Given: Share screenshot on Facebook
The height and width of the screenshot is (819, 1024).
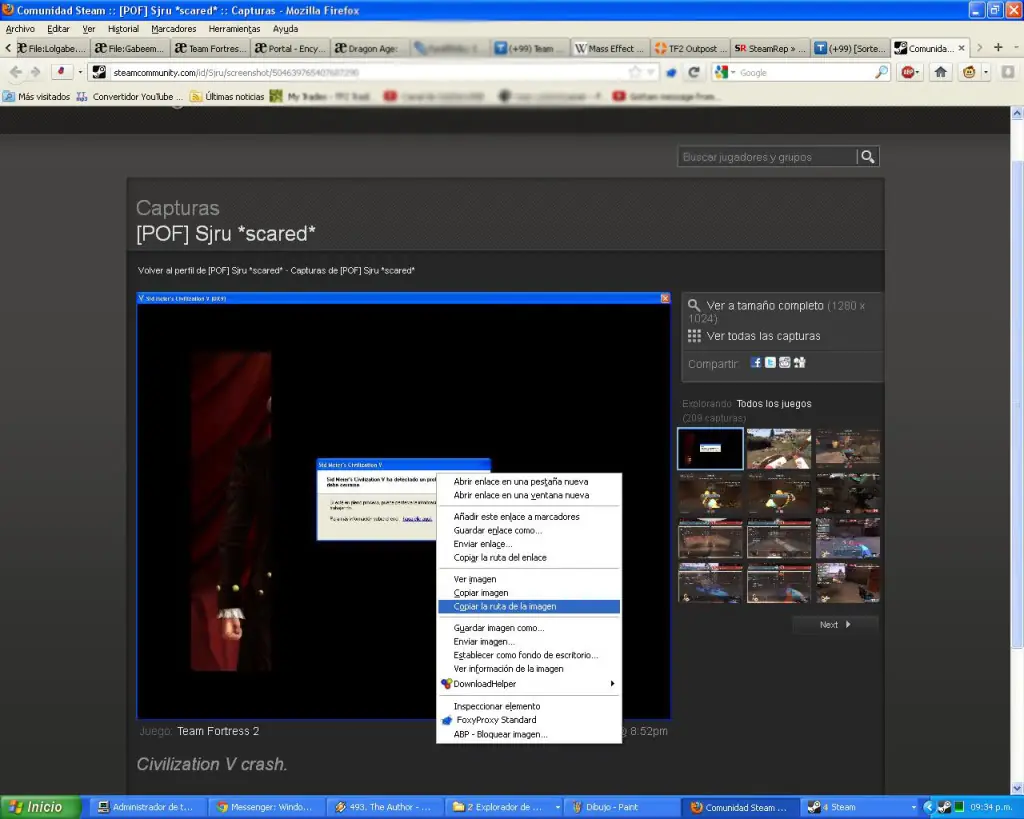Looking at the screenshot, I should 756,362.
